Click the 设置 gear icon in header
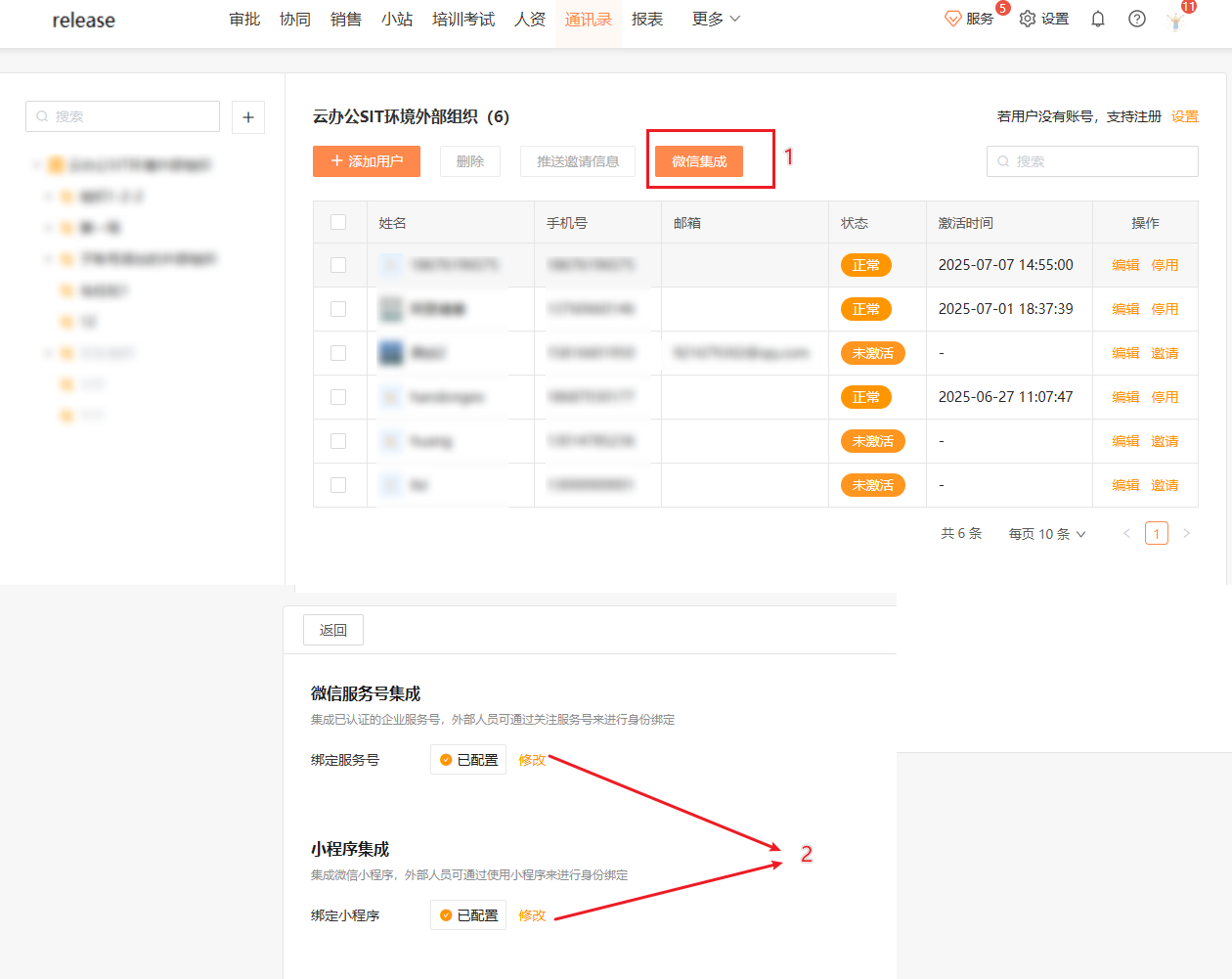Image resolution: width=1232 pixels, height=979 pixels. (1028, 20)
